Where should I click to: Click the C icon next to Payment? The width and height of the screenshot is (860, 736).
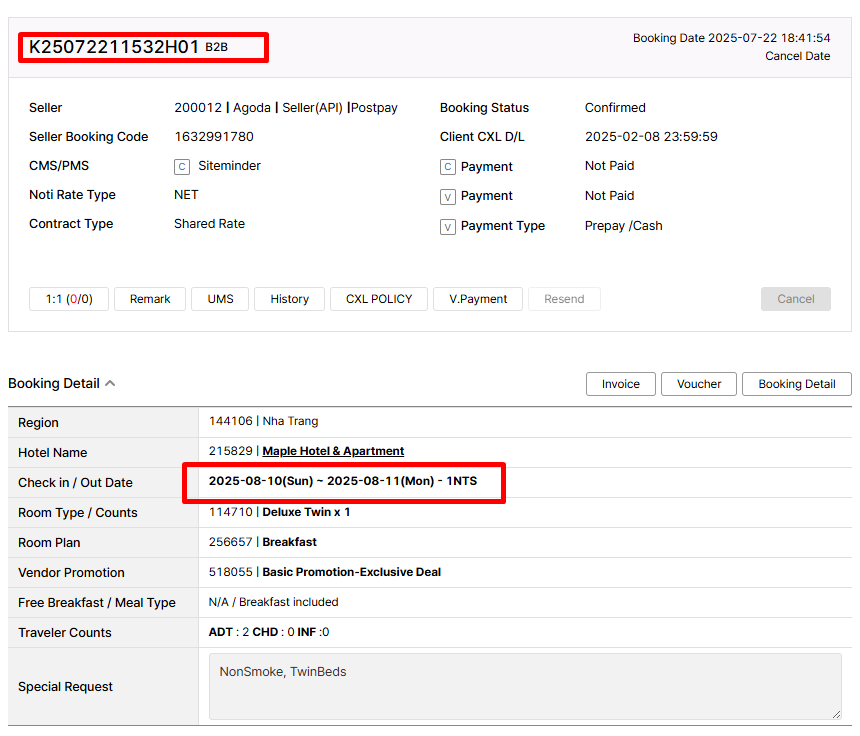tap(448, 167)
